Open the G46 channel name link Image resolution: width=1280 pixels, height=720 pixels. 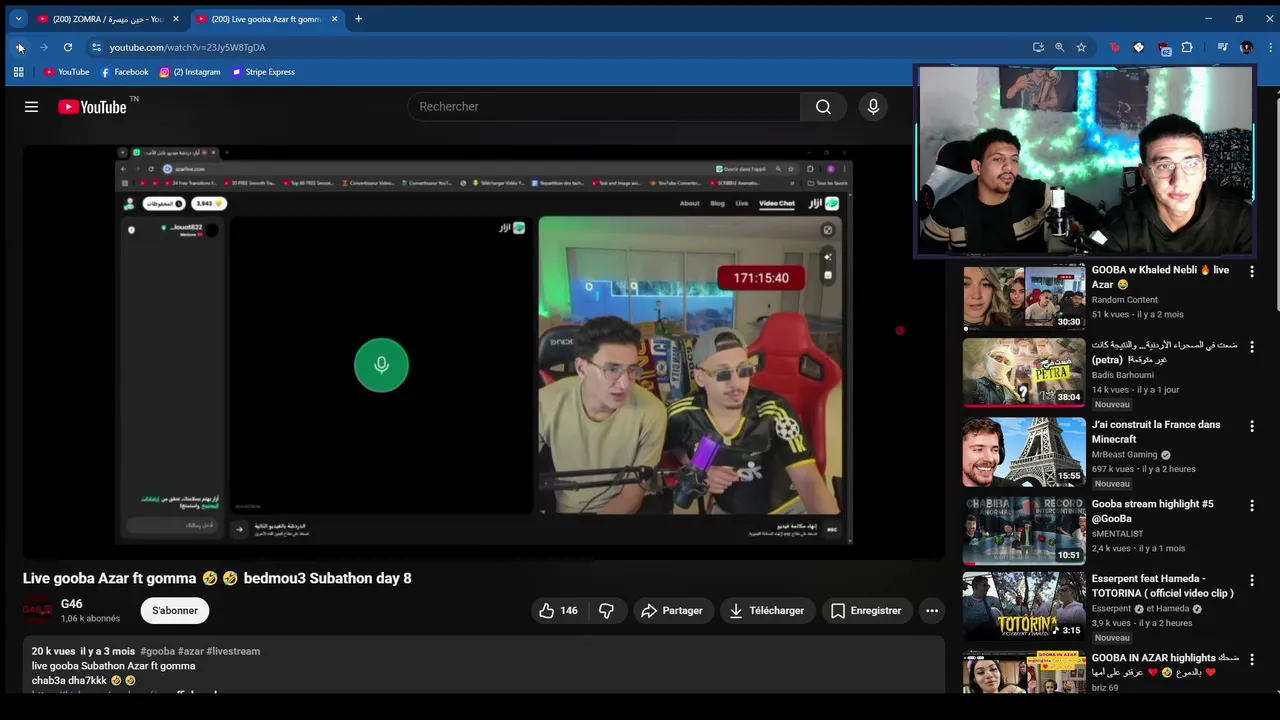(x=71, y=604)
